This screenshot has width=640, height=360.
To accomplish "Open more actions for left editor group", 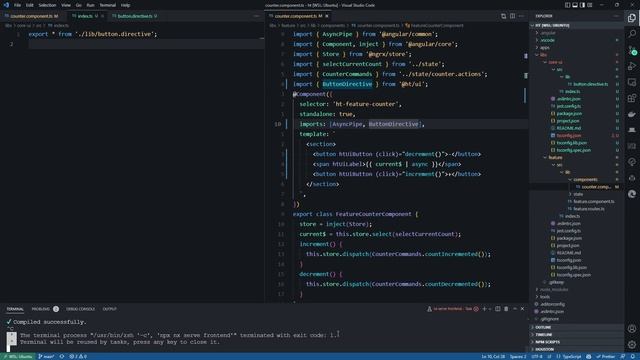I will click(x=256, y=16).
